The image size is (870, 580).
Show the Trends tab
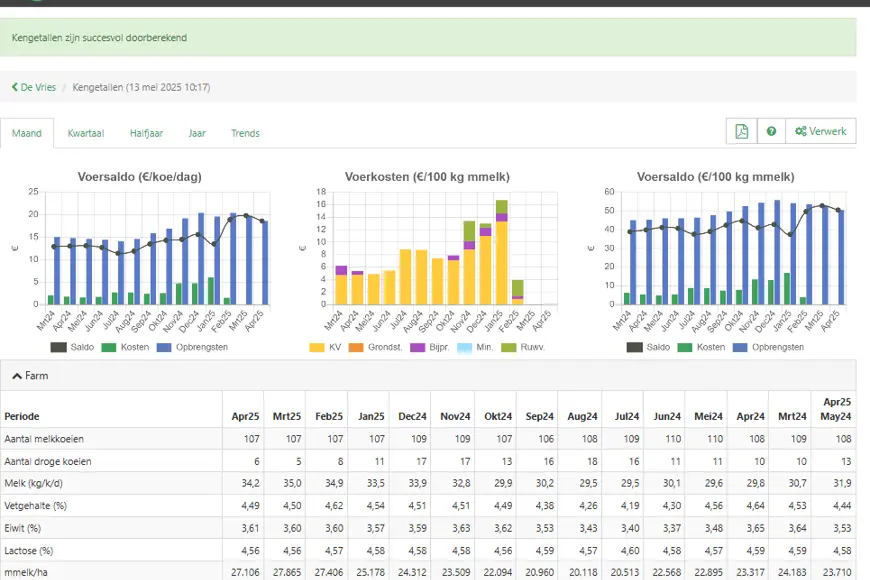click(x=245, y=133)
